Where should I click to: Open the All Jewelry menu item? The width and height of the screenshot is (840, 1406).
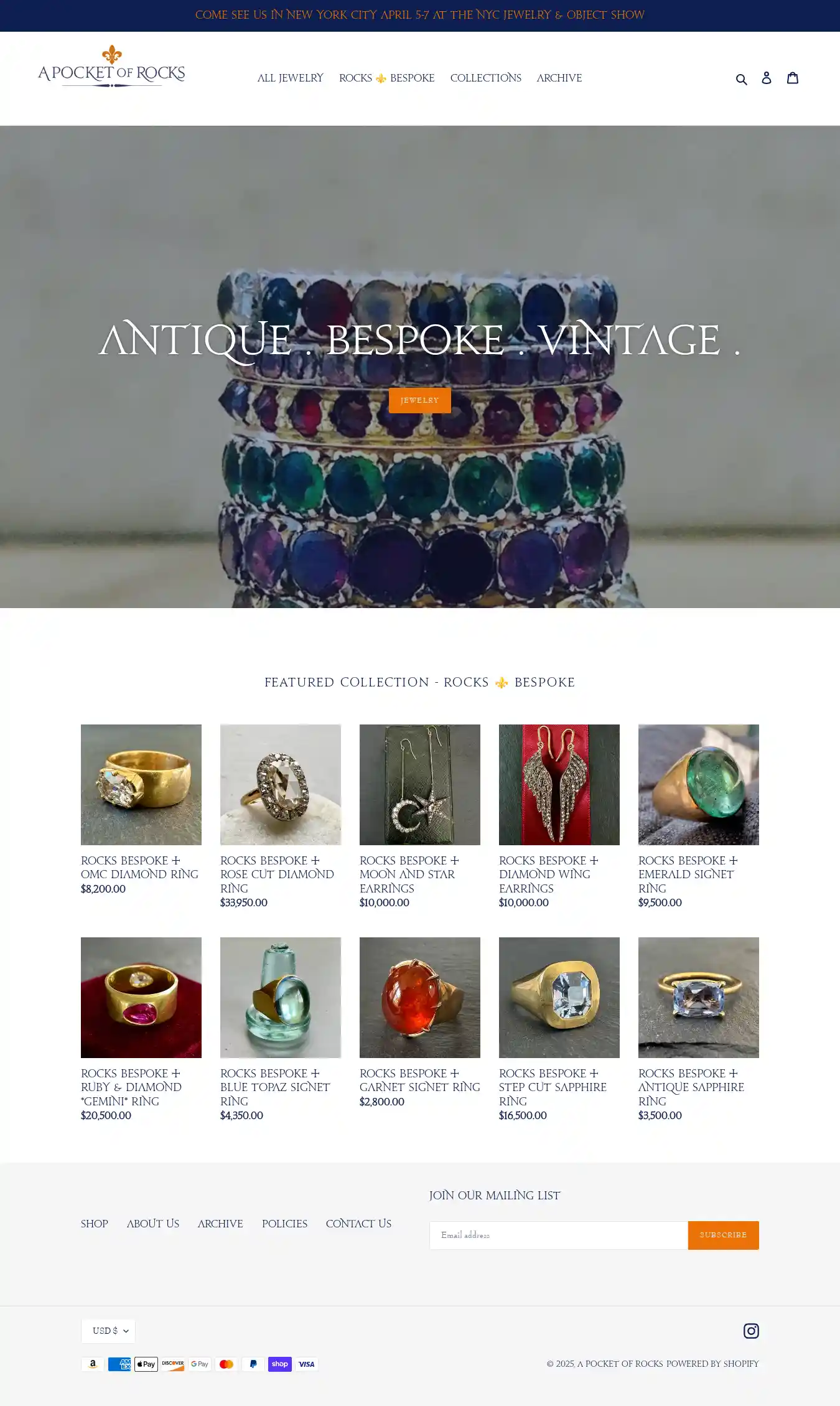point(291,78)
